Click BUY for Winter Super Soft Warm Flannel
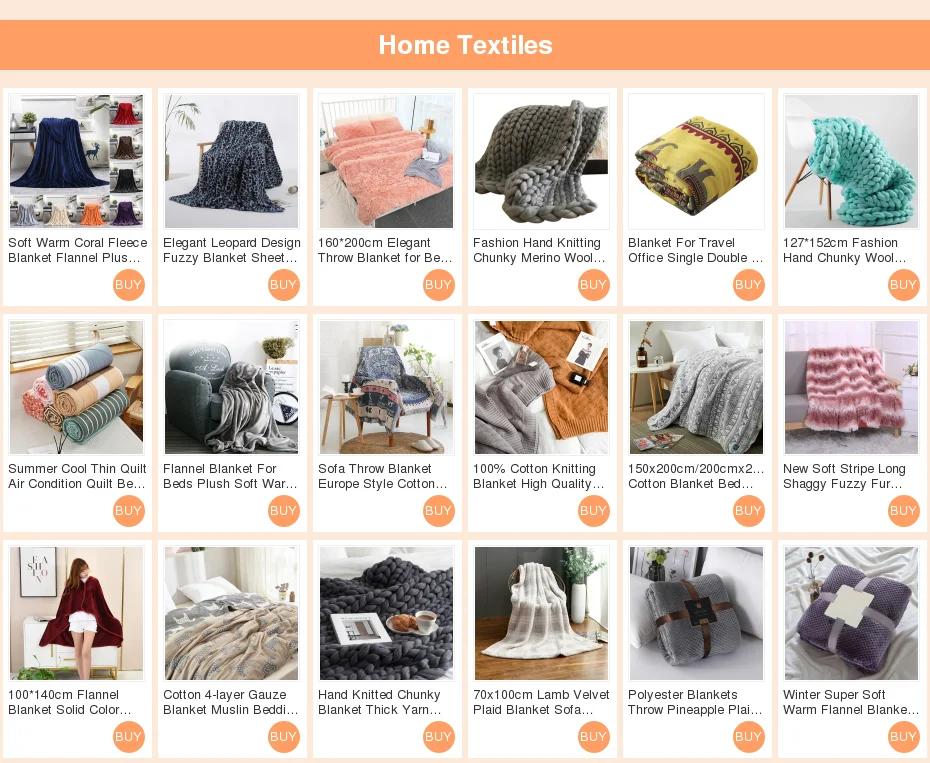 [903, 737]
